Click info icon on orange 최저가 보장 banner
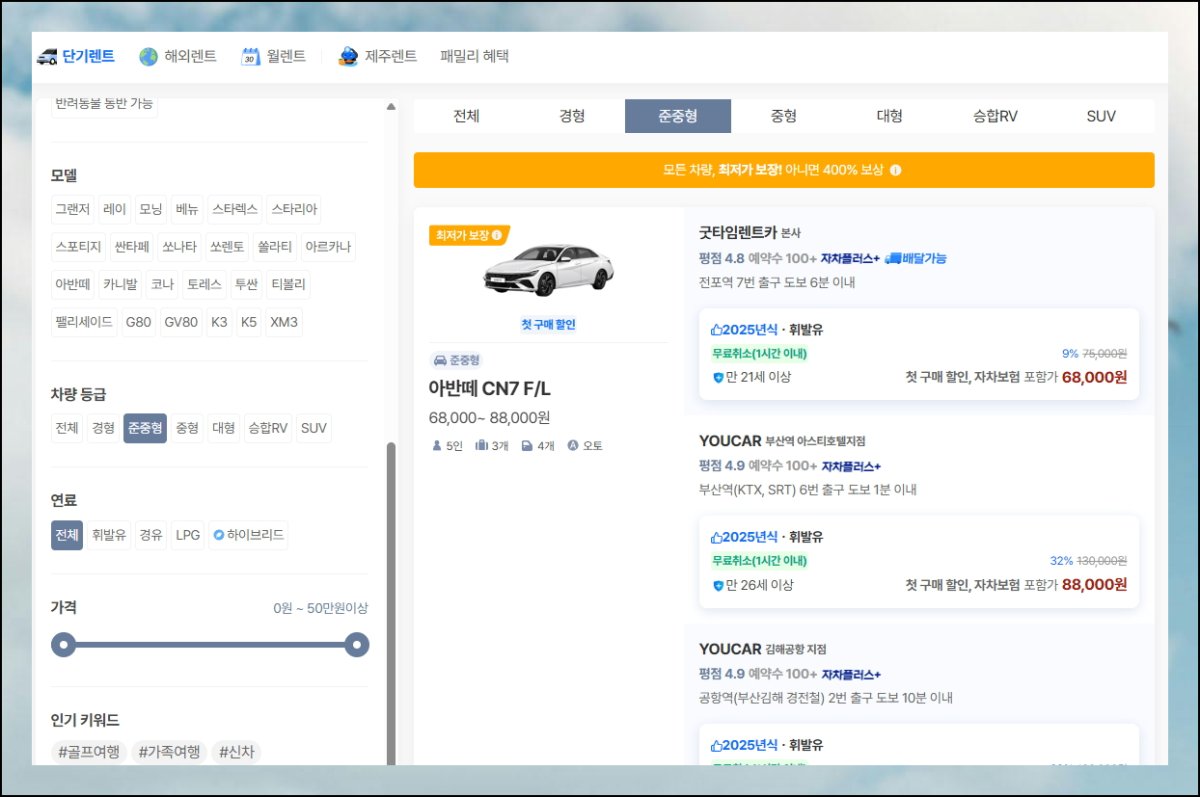Viewport: 1200px width, 797px height. point(895,170)
